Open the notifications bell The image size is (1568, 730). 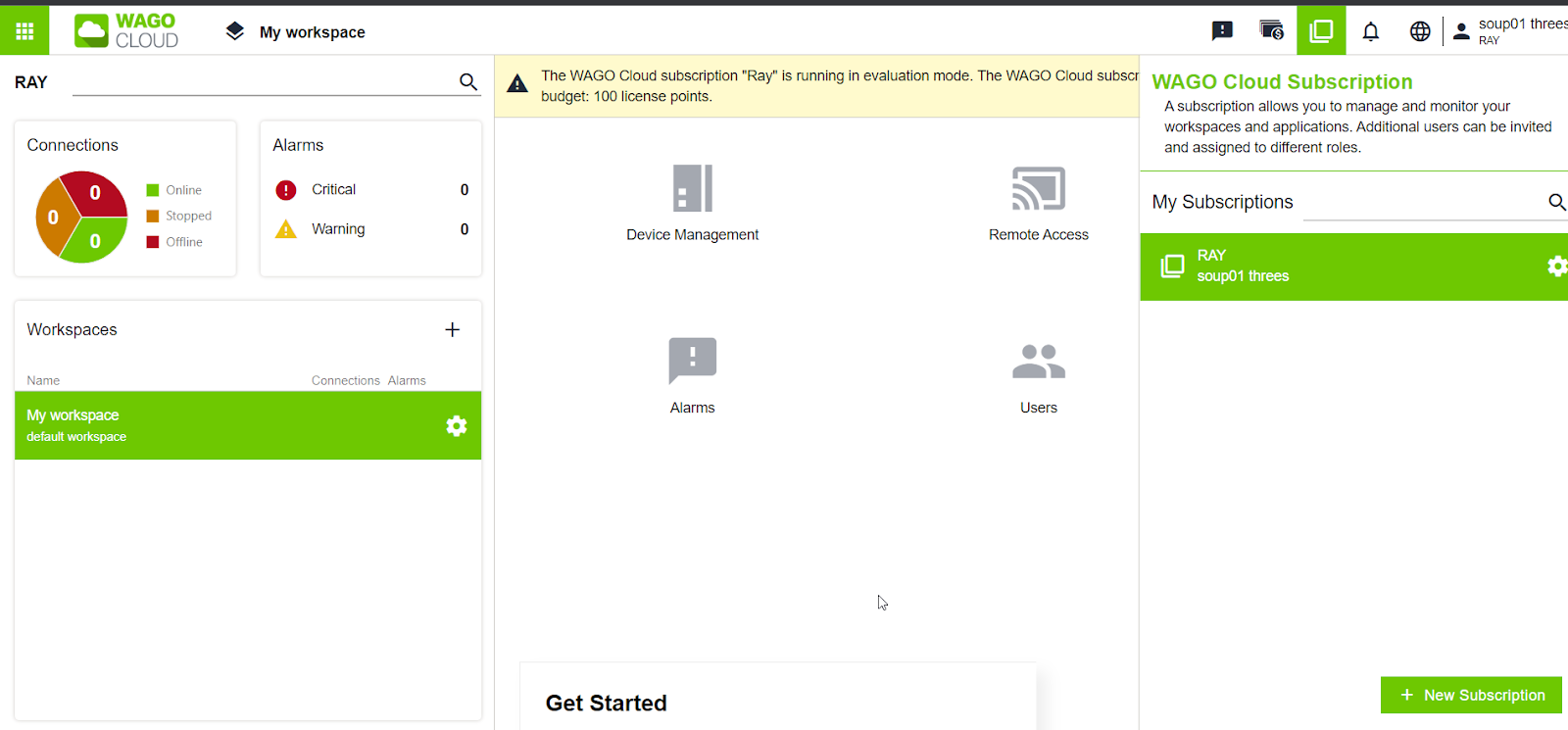[1371, 31]
